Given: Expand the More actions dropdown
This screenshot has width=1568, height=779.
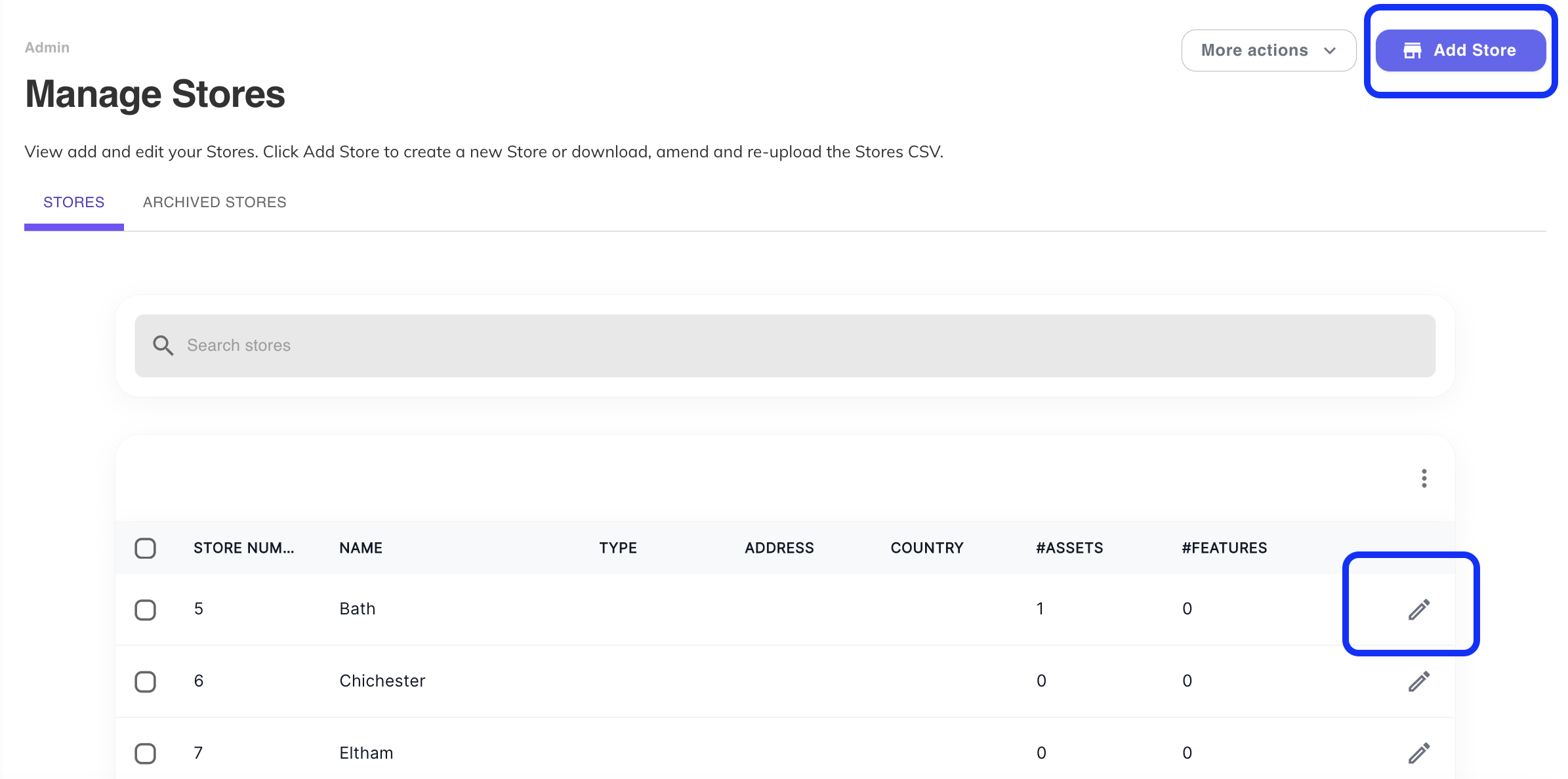Looking at the screenshot, I should tap(1254, 50).
